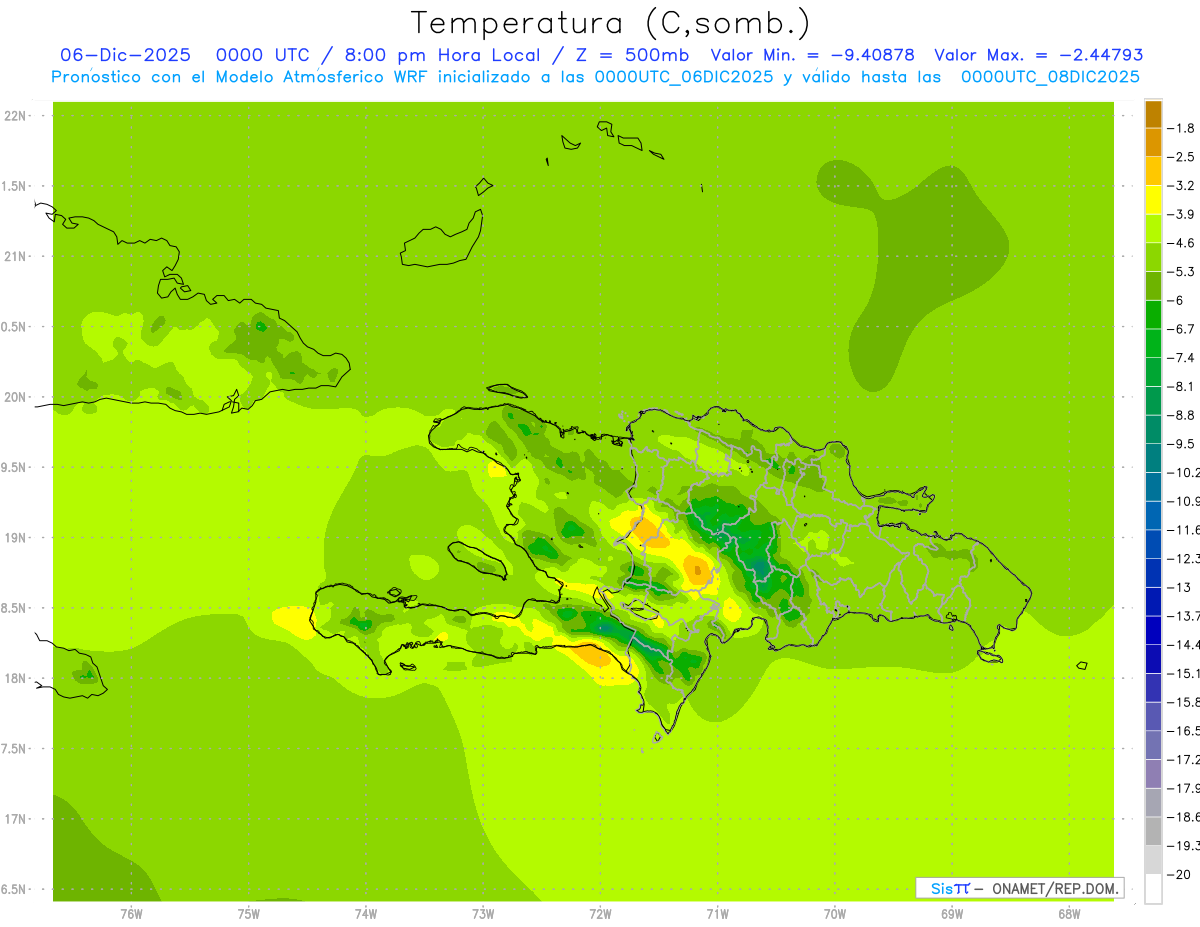The width and height of the screenshot is (1200, 927).
Task: Pick the purple swatch between -17.2 and -17.9
Action: (1153, 774)
